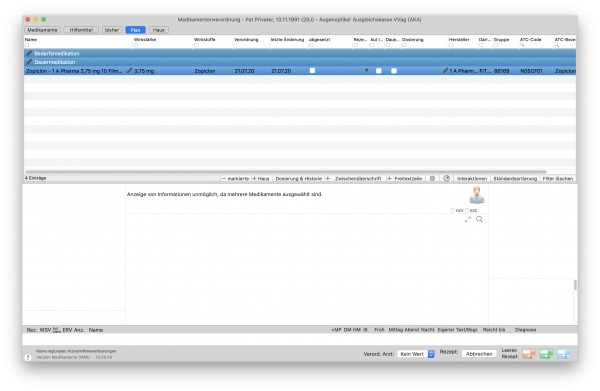Tick the filter checkbox under Wirkstoffe header
This screenshot has height=391, width=600.
[196, 45]
